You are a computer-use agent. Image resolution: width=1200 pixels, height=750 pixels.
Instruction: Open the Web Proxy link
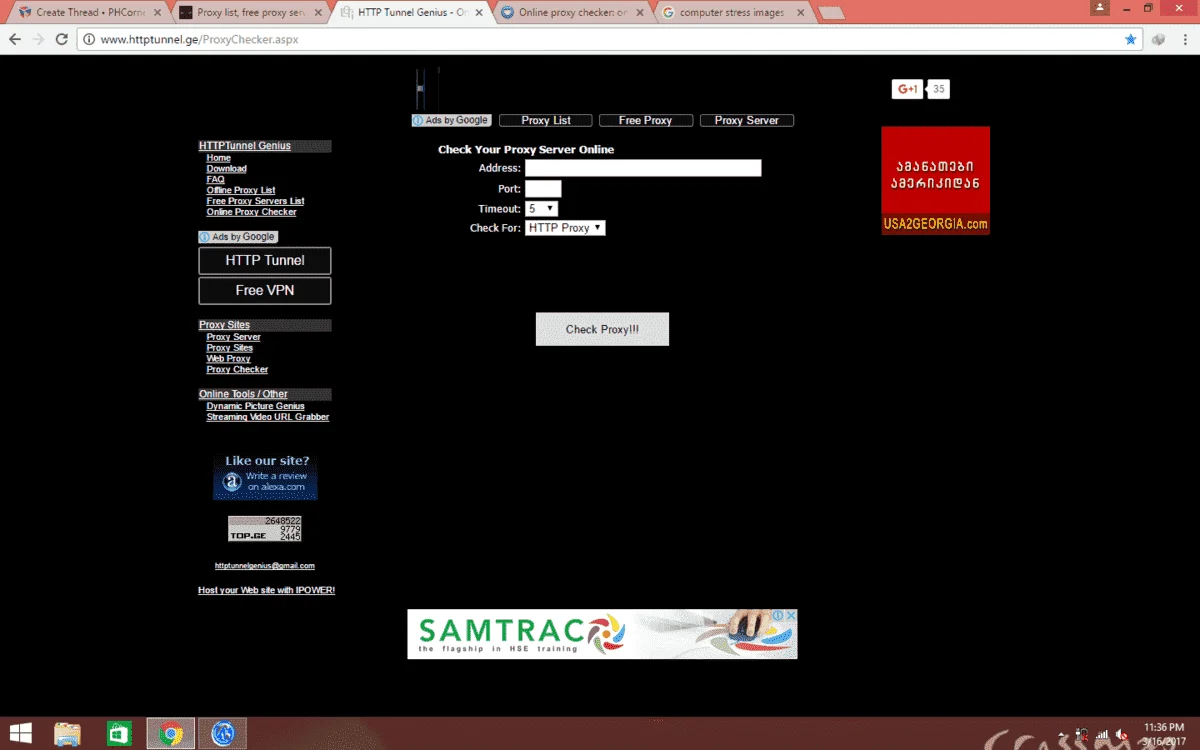[228, 358]
